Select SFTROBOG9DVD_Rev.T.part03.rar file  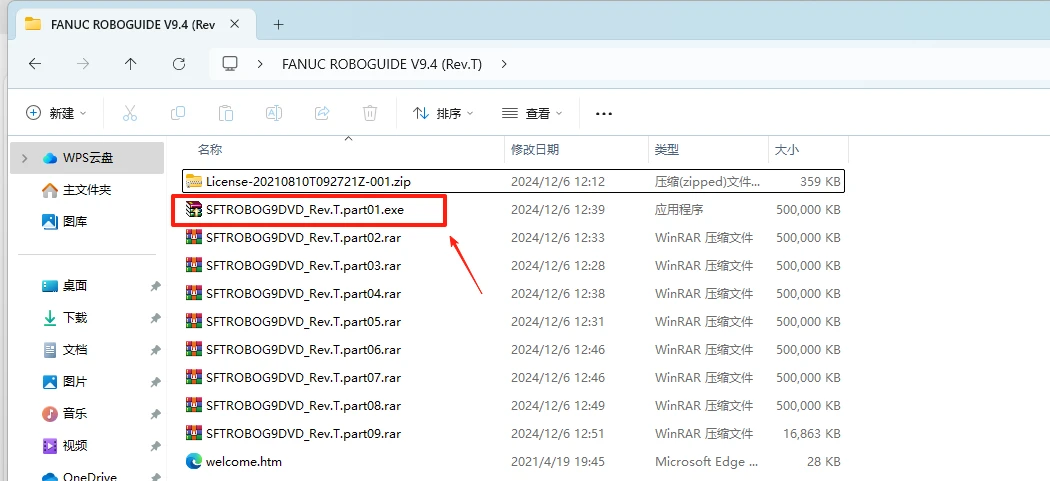[513, 266]
